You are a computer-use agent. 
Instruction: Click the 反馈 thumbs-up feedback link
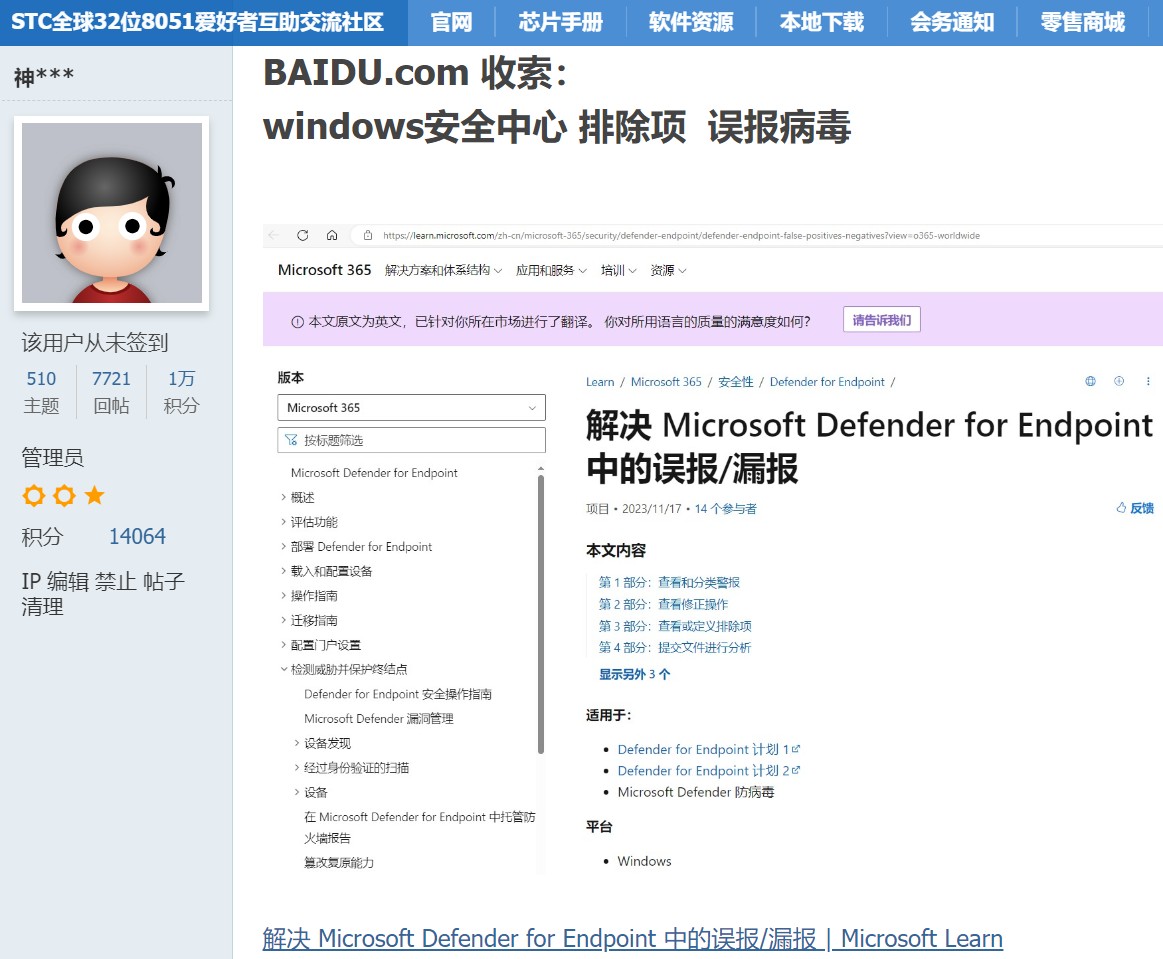(1135, 508)
